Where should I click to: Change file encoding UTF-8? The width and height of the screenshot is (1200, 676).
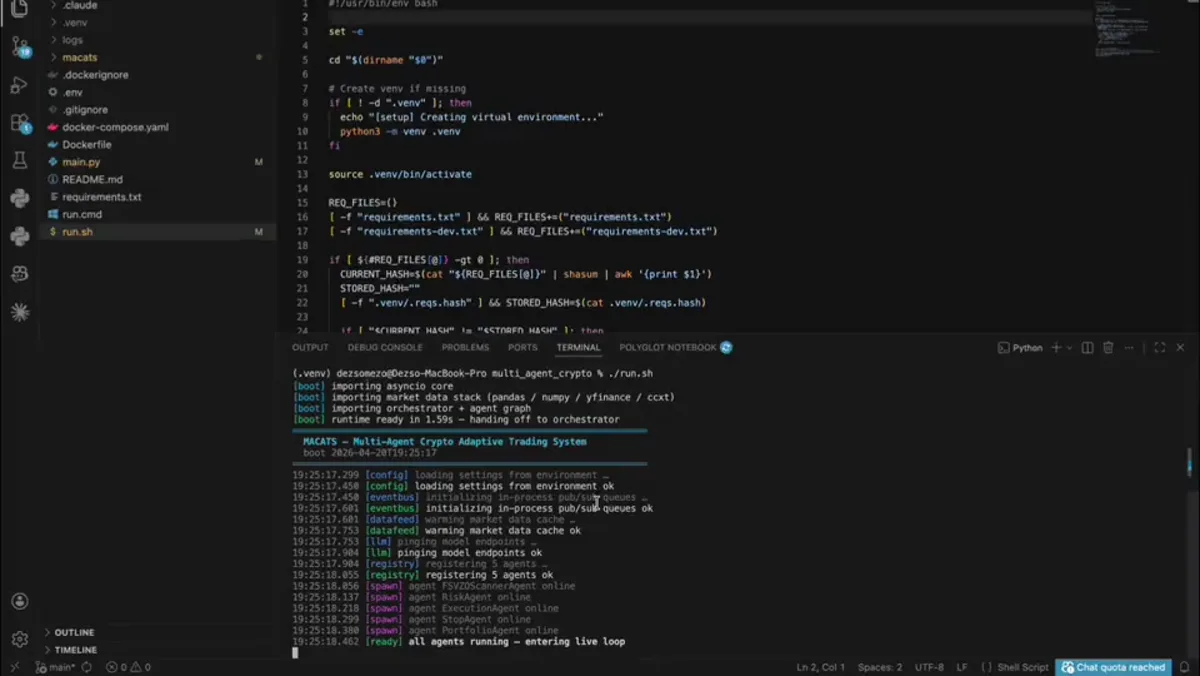coord(928,667)
